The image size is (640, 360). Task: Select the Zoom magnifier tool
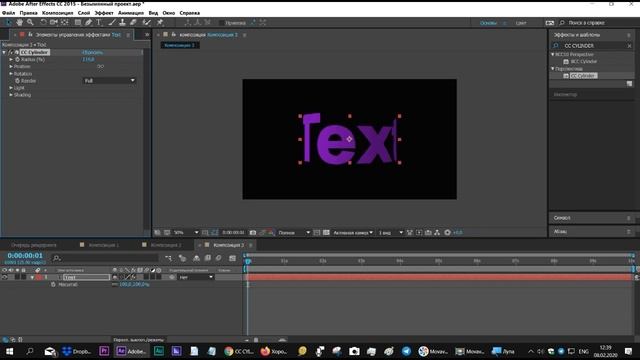[x=30, y=22]
